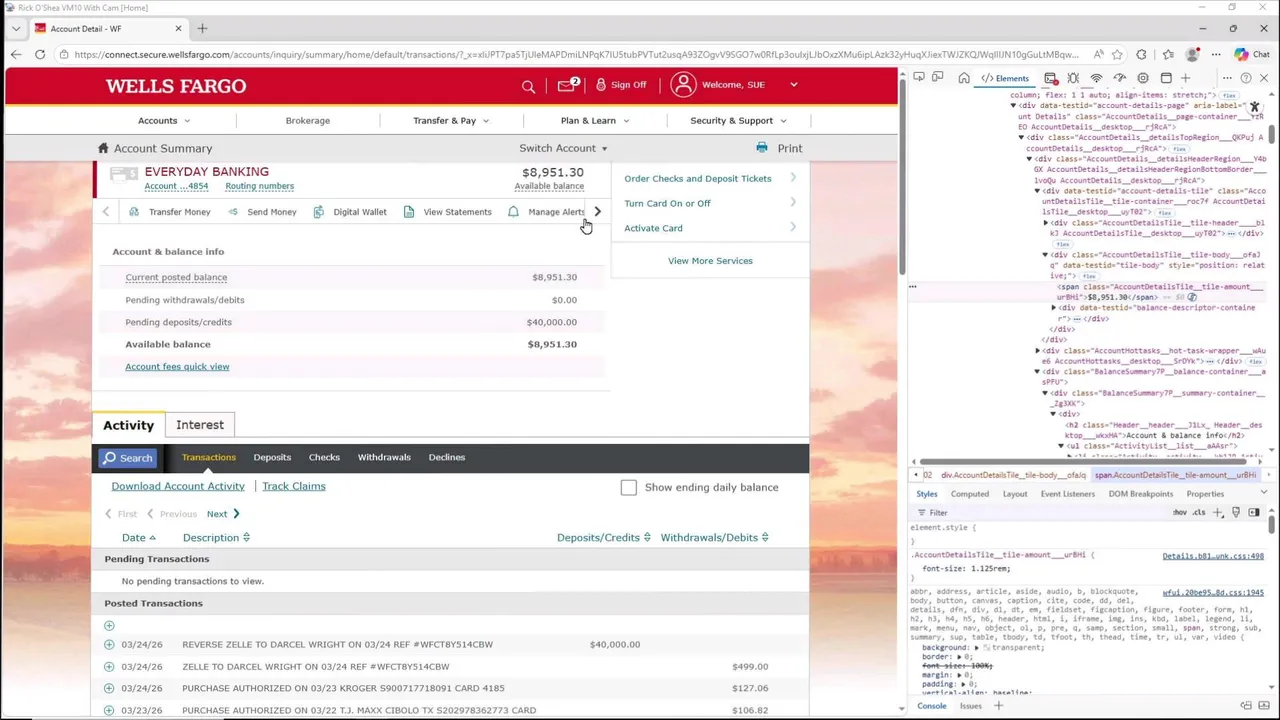Click the user profile avatar icon

683,85
